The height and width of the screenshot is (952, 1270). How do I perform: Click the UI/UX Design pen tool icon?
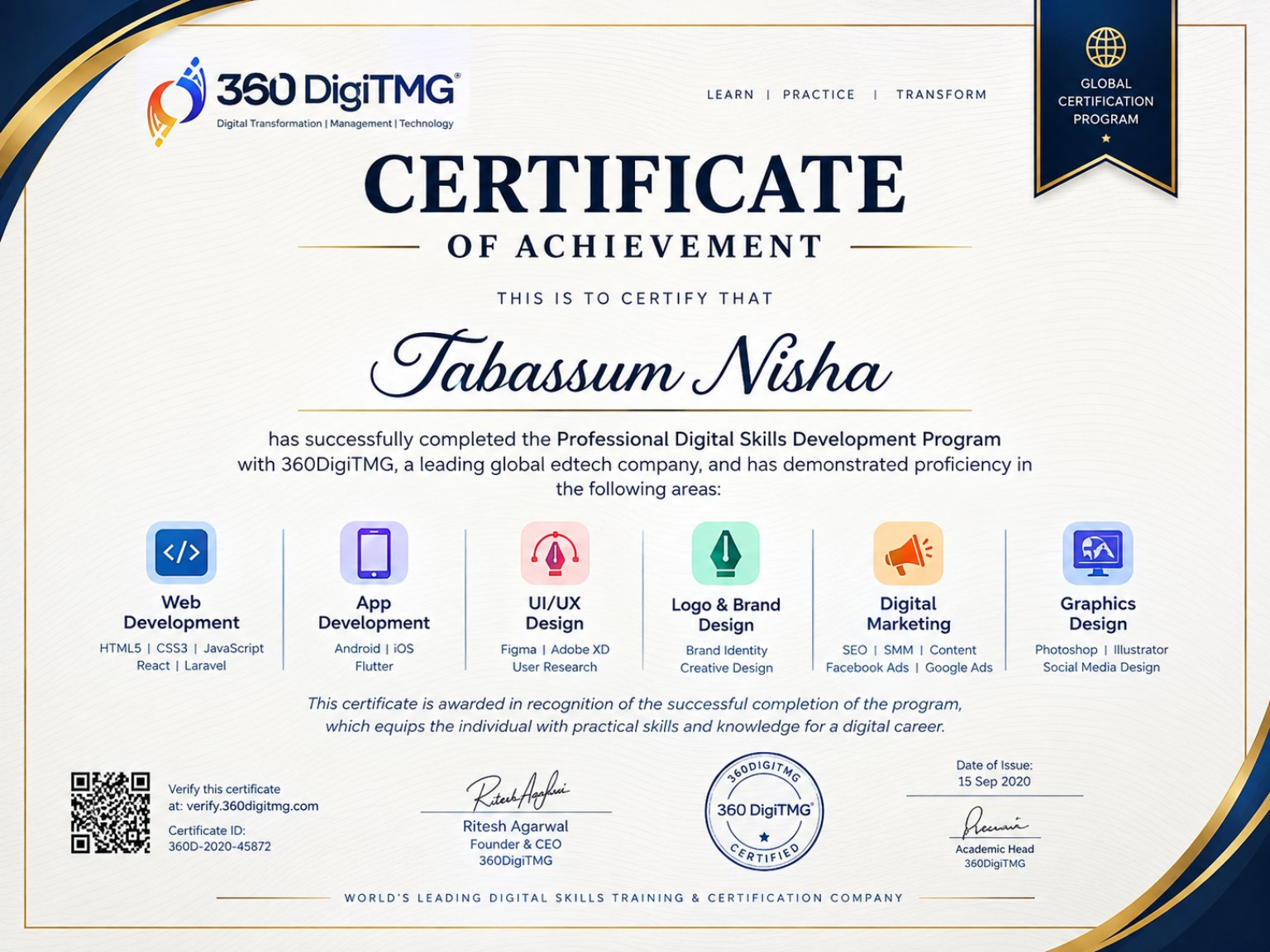click(x=555, y=553)
